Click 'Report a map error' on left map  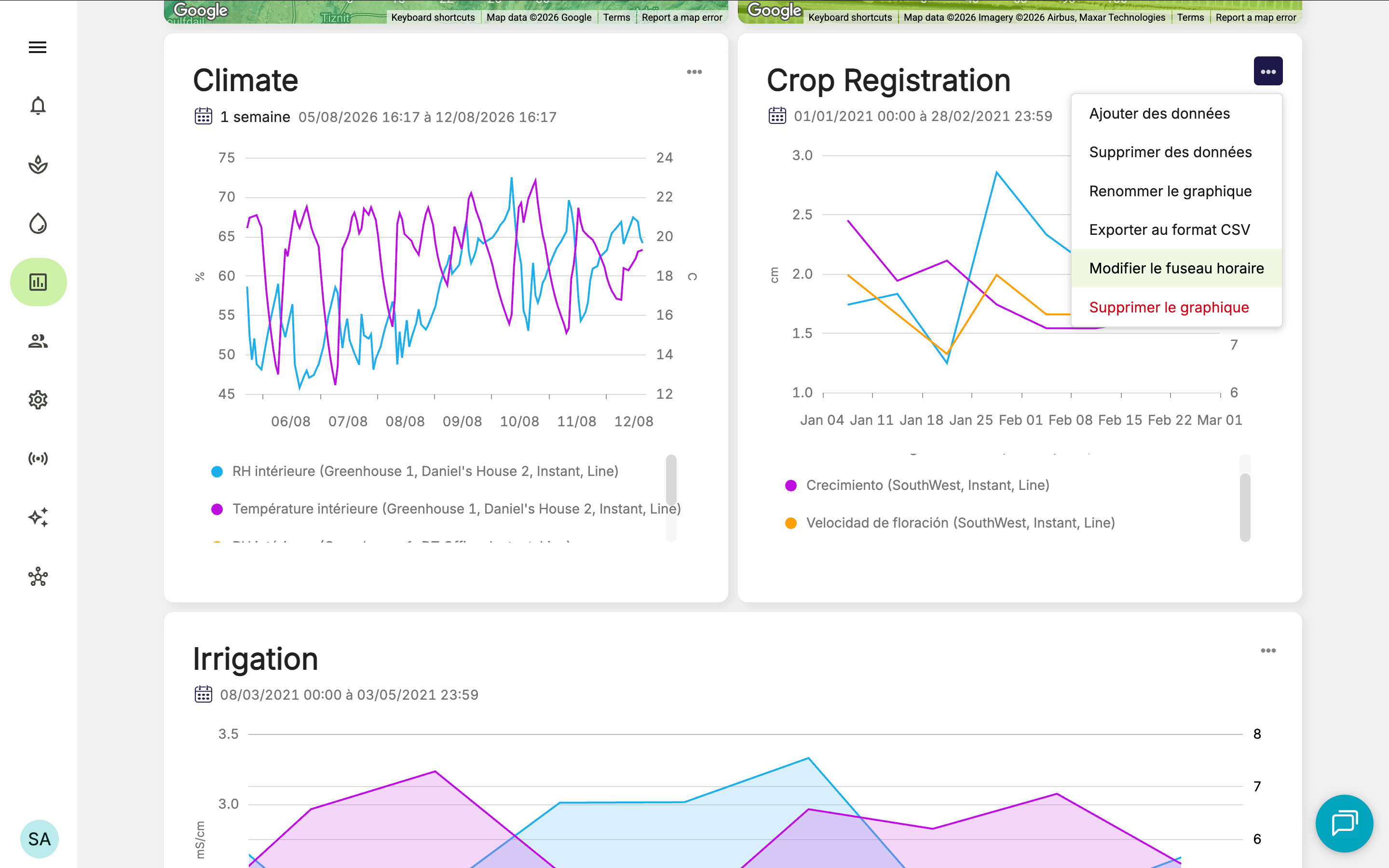click(682, 17)
